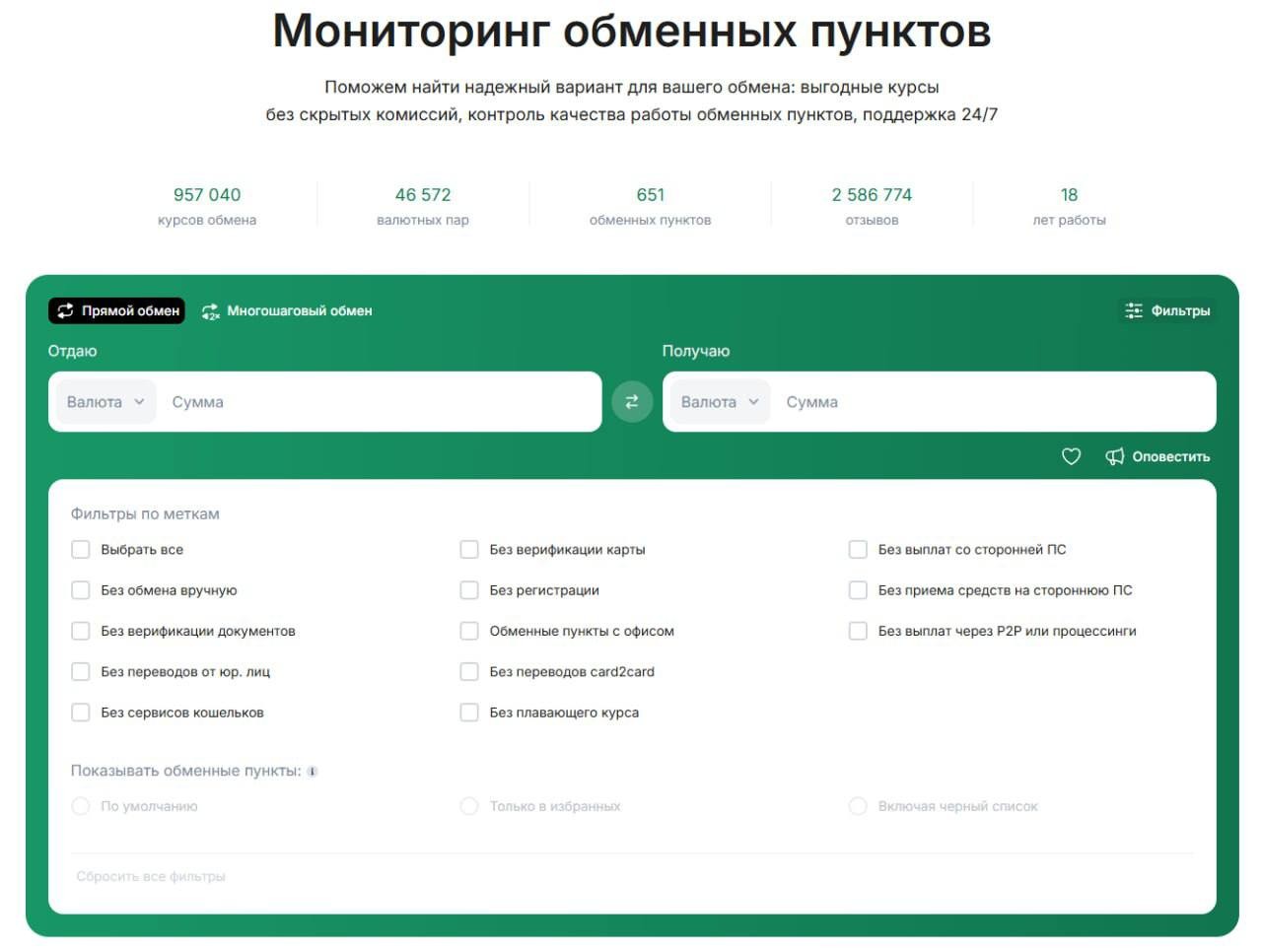Image resolution: width=1262 pixels, height=952 pixels.
Task: Click the swap currencies arrows icon
Action: pos(632,402)
